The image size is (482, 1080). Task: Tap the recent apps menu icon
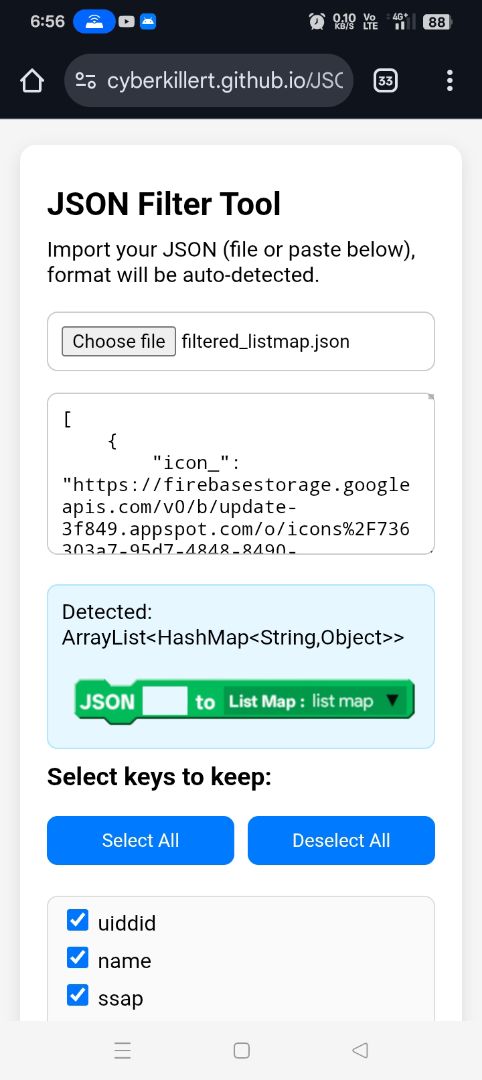(123, 1050)
